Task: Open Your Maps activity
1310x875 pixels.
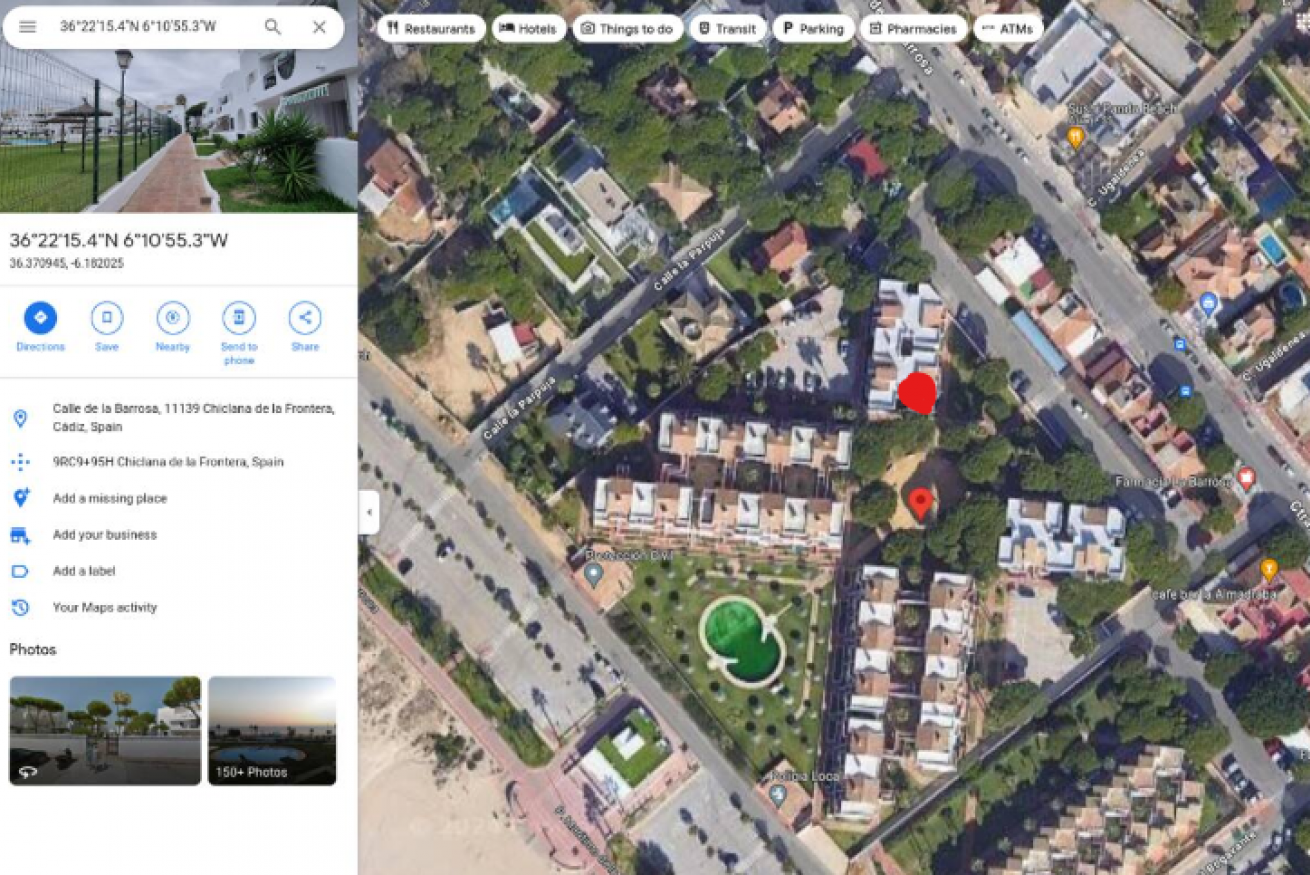Action: click(x=105, y=607)
